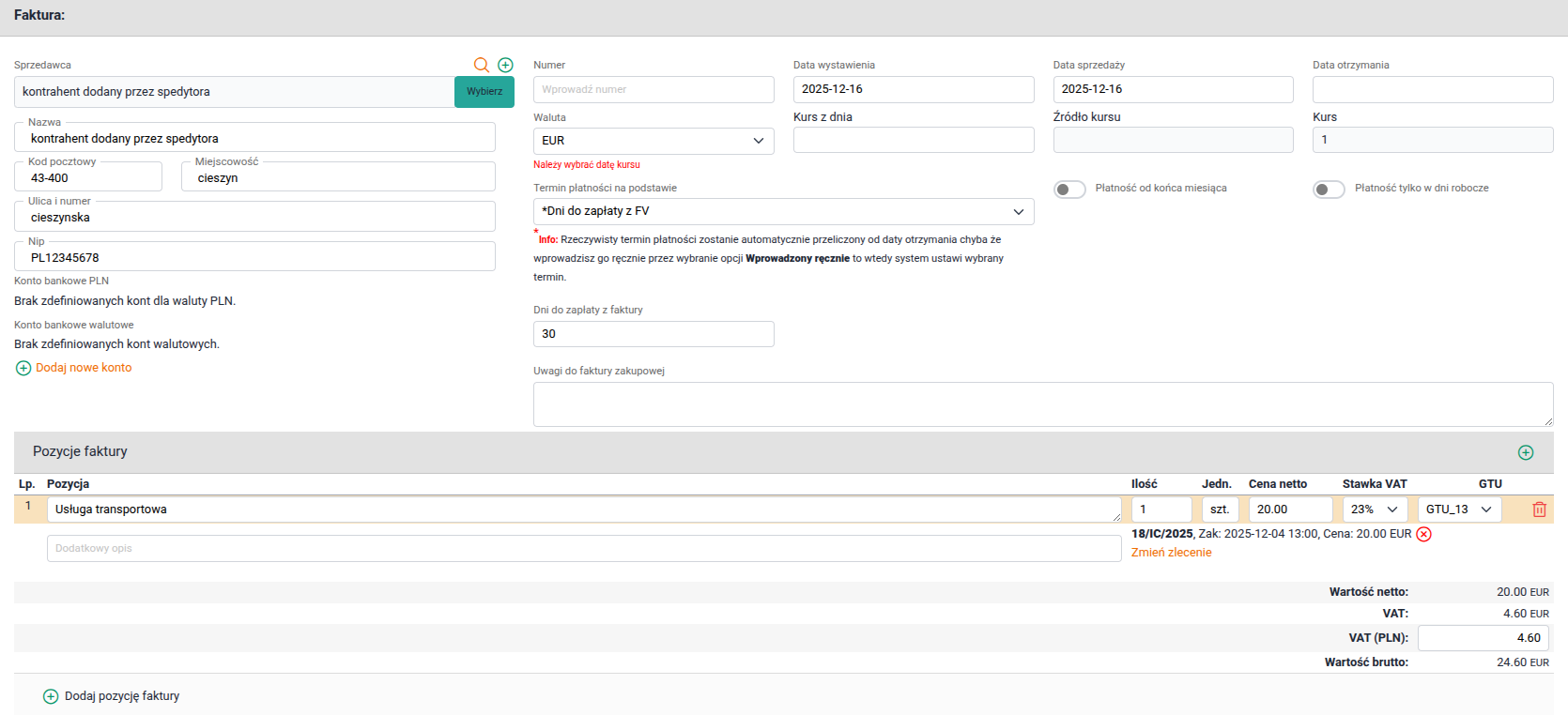Click the Dodaj nowe konto link
This screenshot has height=715, width=1568.
pyautogui.click(x=84, y=368)
